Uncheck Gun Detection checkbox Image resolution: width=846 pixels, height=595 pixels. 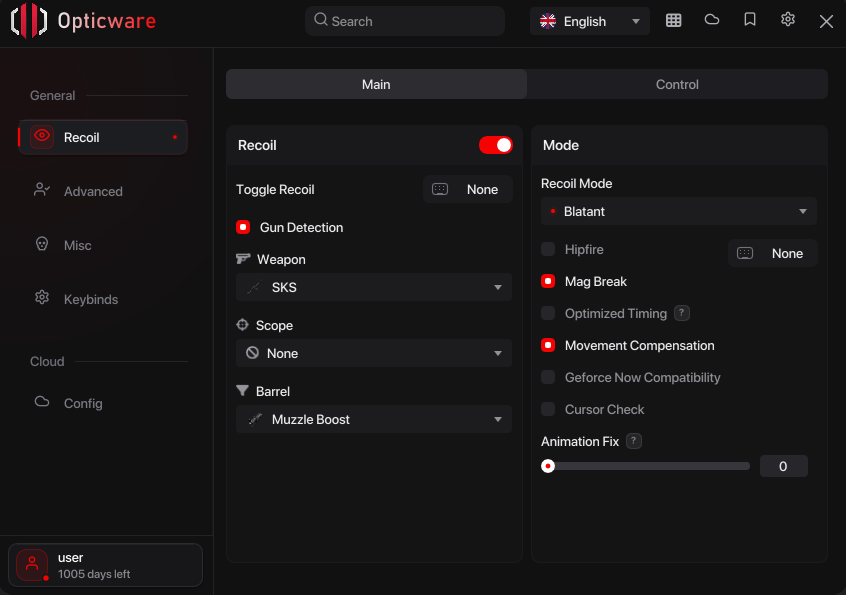click(x=243, y=227)
